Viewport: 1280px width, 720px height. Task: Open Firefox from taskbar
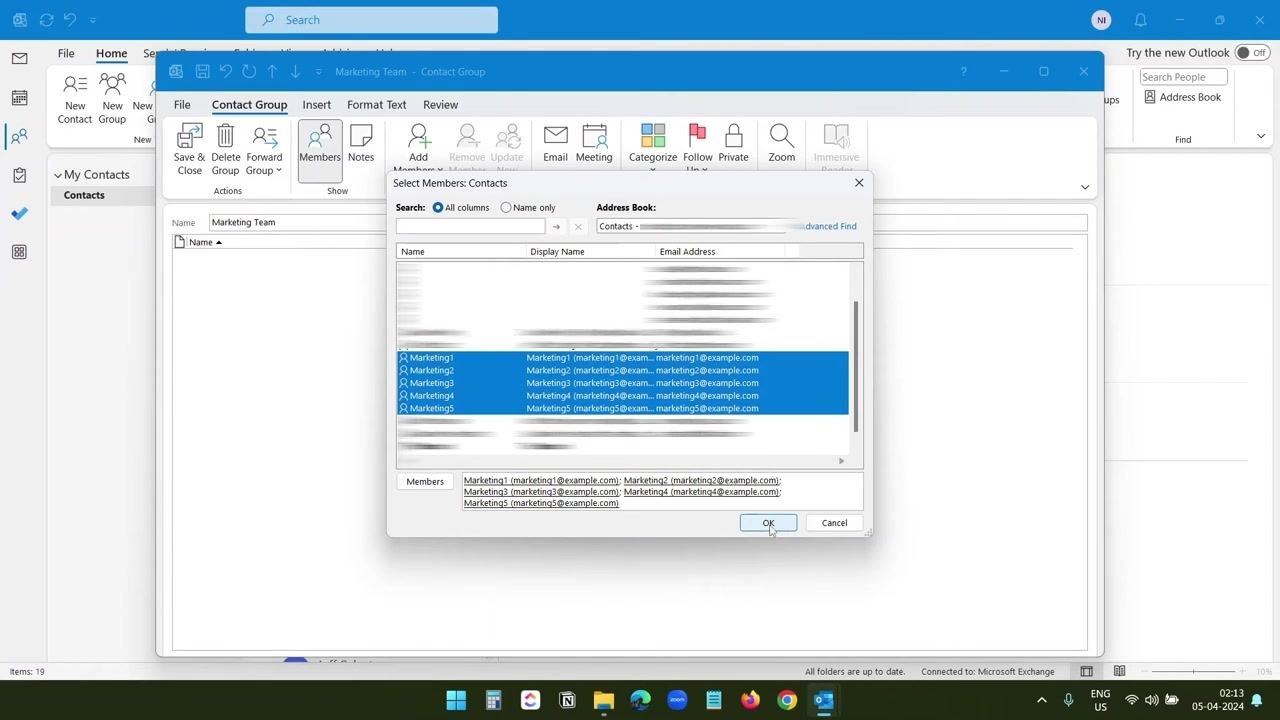(750, 700)
